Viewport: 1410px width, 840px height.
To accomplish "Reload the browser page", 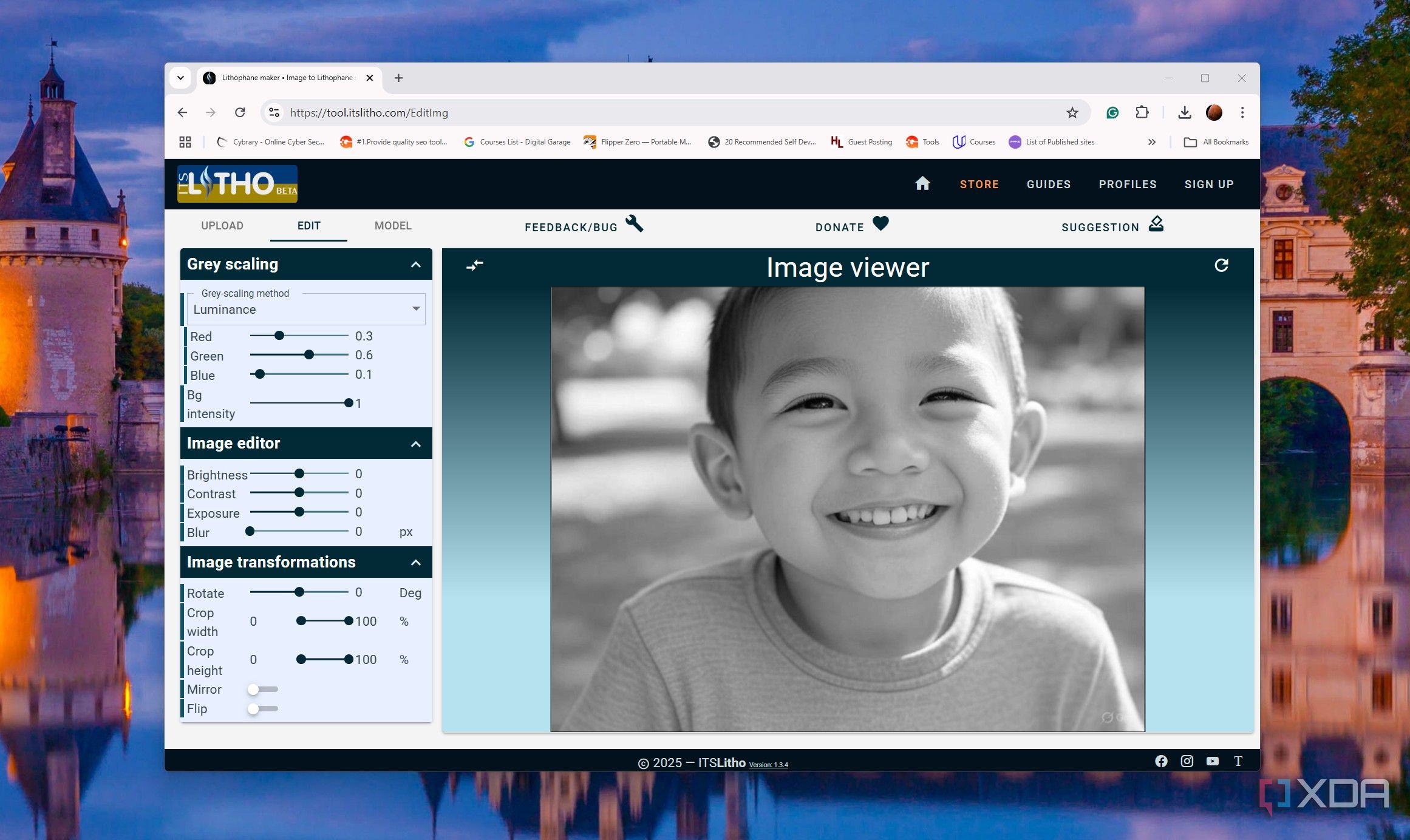I will tap(240, 112).
